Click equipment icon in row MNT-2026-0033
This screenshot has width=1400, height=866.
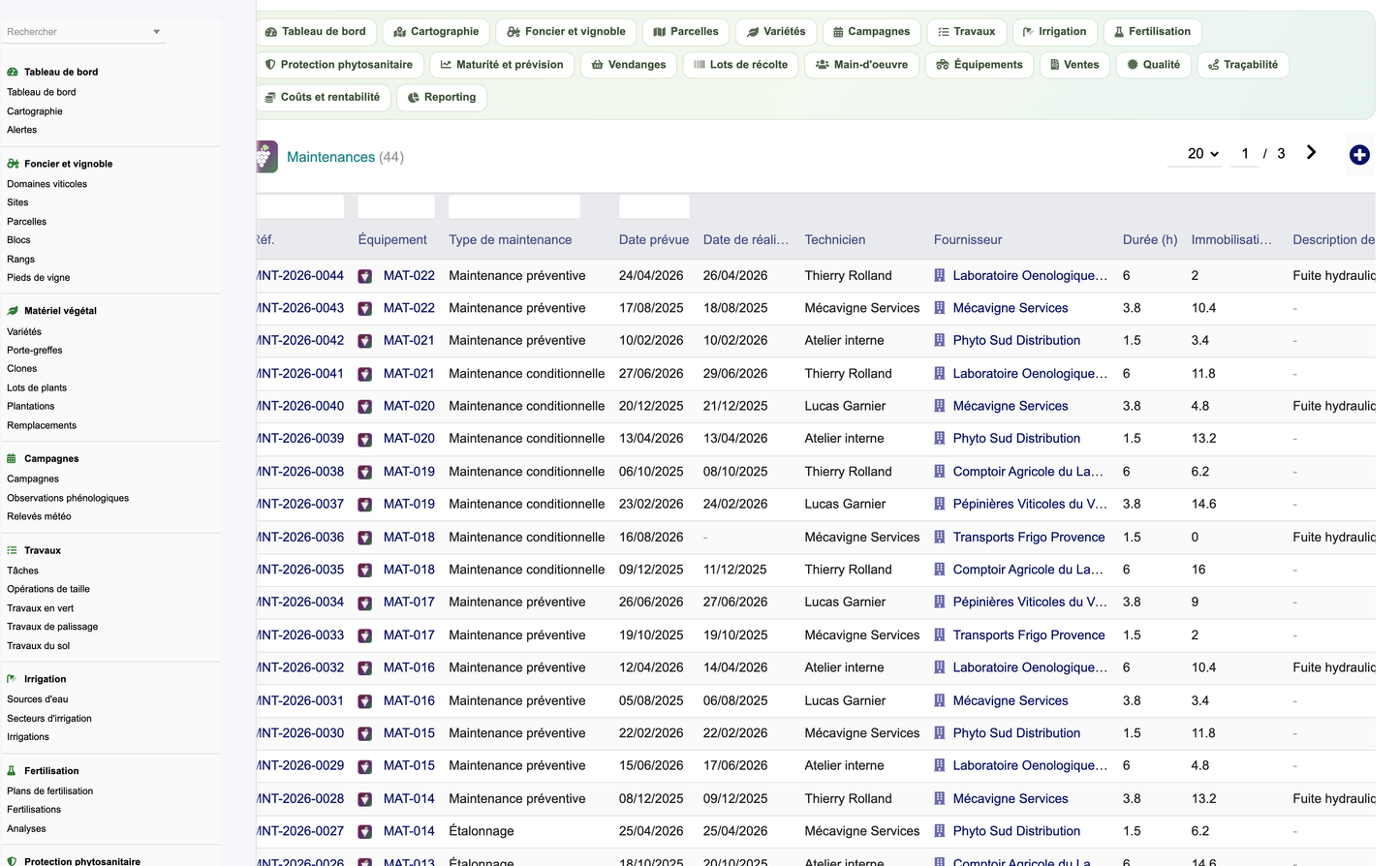click(365, 636)
